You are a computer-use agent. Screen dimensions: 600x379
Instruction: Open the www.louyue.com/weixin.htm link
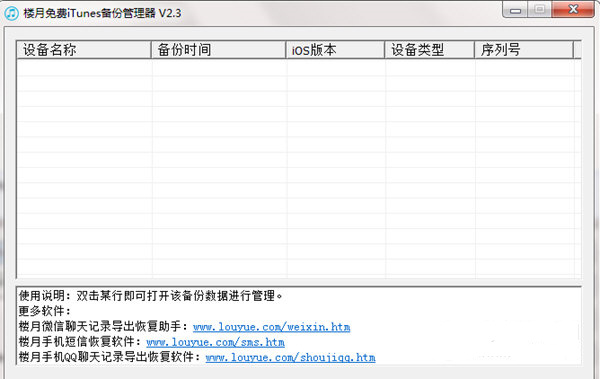coord(272,327)
